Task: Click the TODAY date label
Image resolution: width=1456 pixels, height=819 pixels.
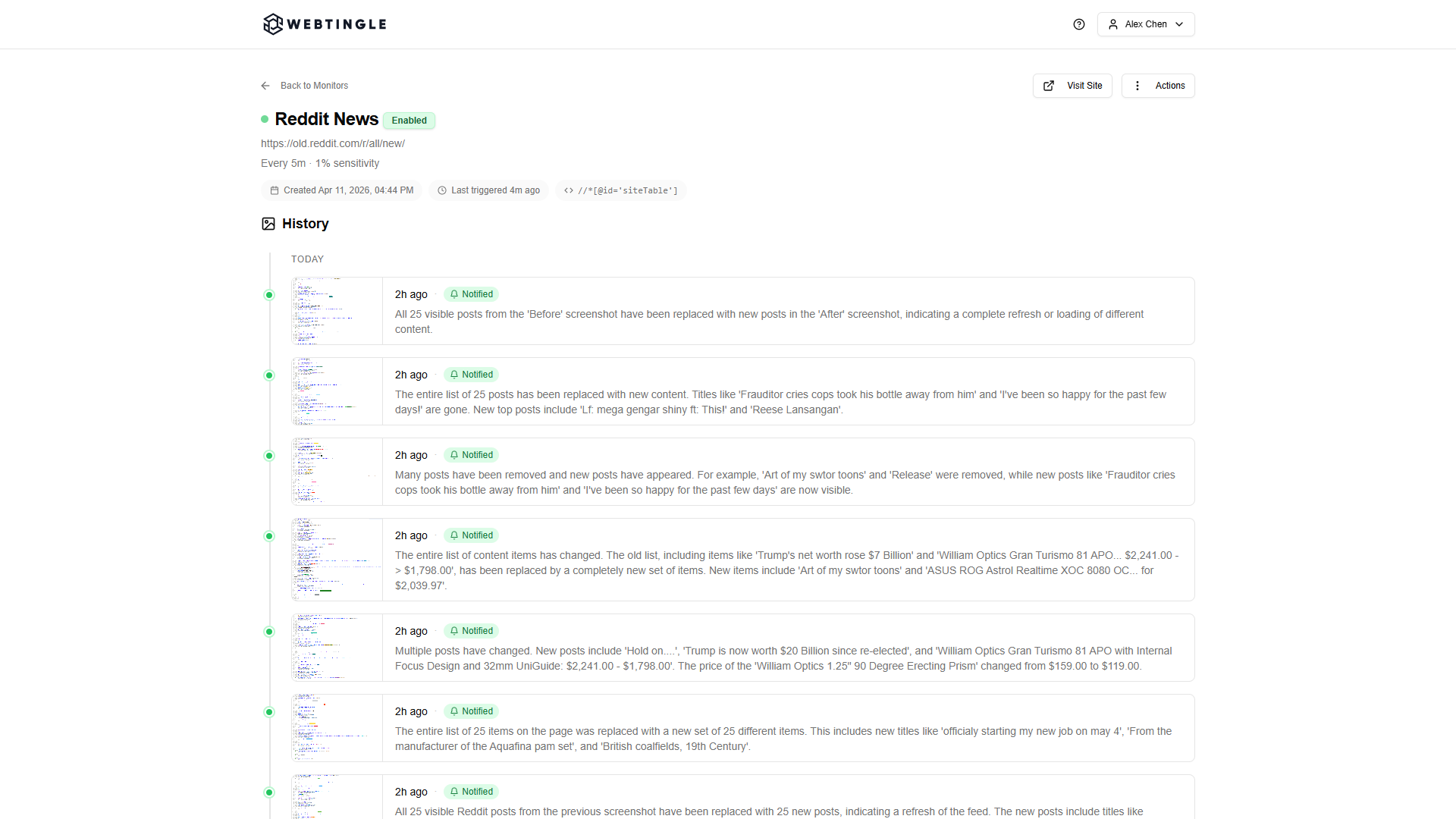Action: pos(307,259)
